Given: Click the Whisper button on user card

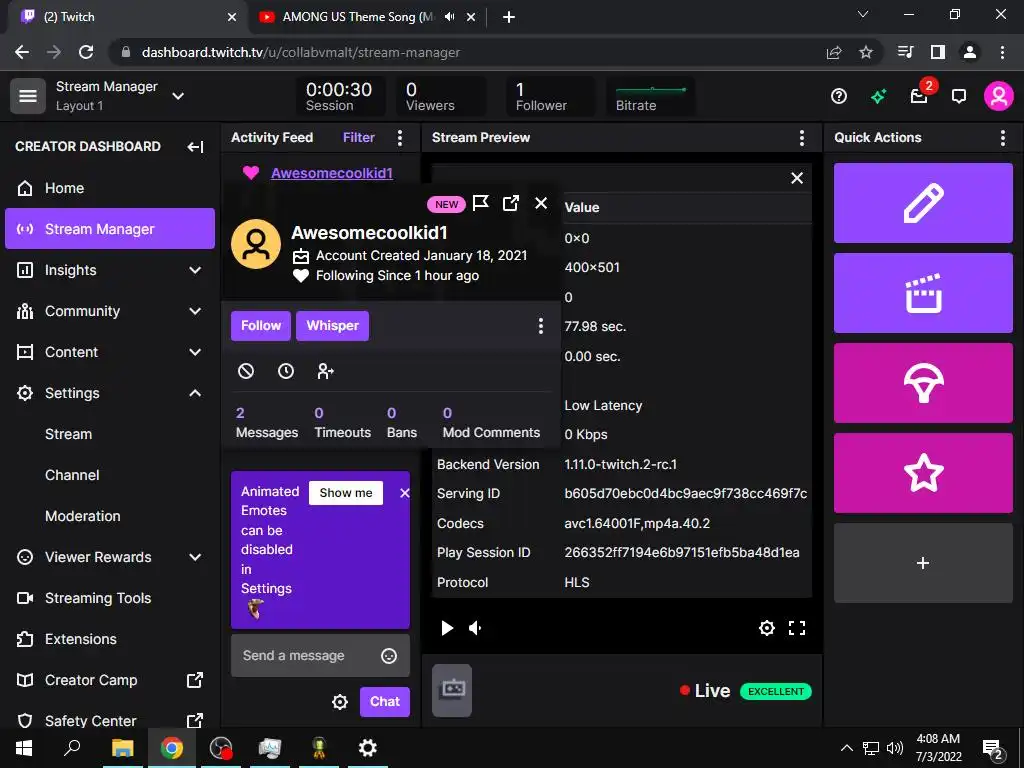Looking at the screenshot, I should pyautogui.click(x=332, y=325).
